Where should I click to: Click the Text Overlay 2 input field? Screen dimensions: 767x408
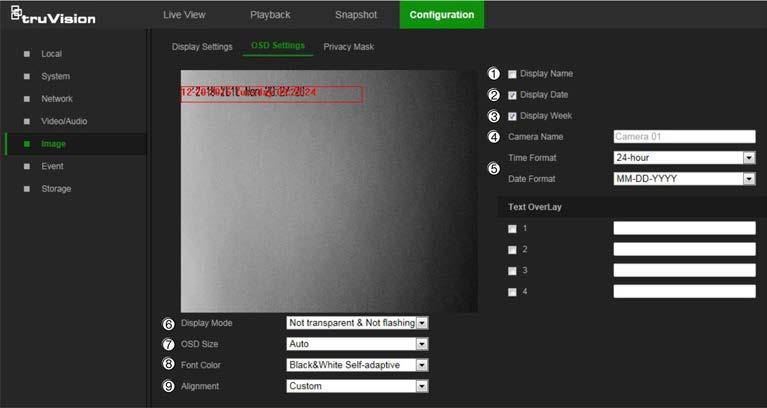tap(684, 249)
